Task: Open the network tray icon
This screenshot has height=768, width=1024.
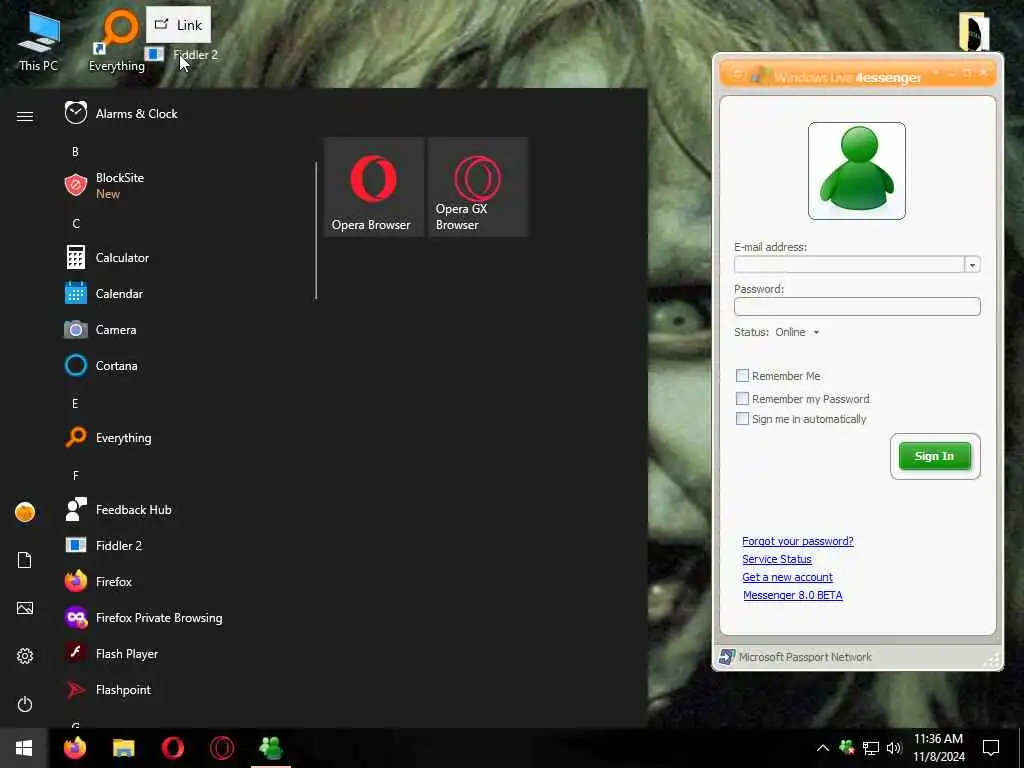Action: click(871, 748)
